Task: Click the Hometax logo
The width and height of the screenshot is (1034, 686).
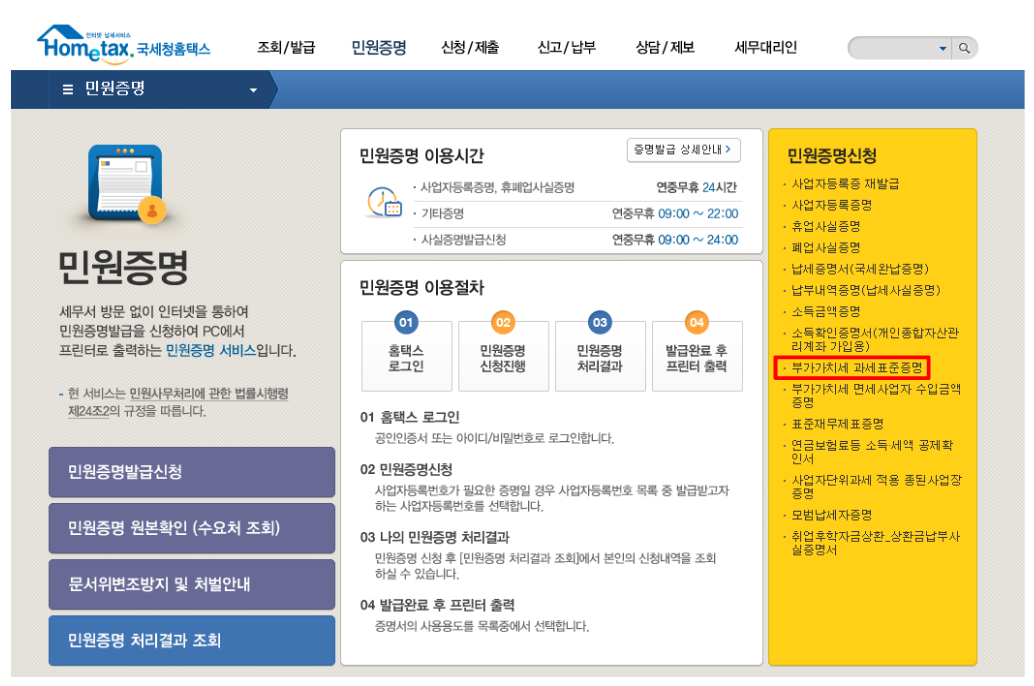Action: pos(123,43)
